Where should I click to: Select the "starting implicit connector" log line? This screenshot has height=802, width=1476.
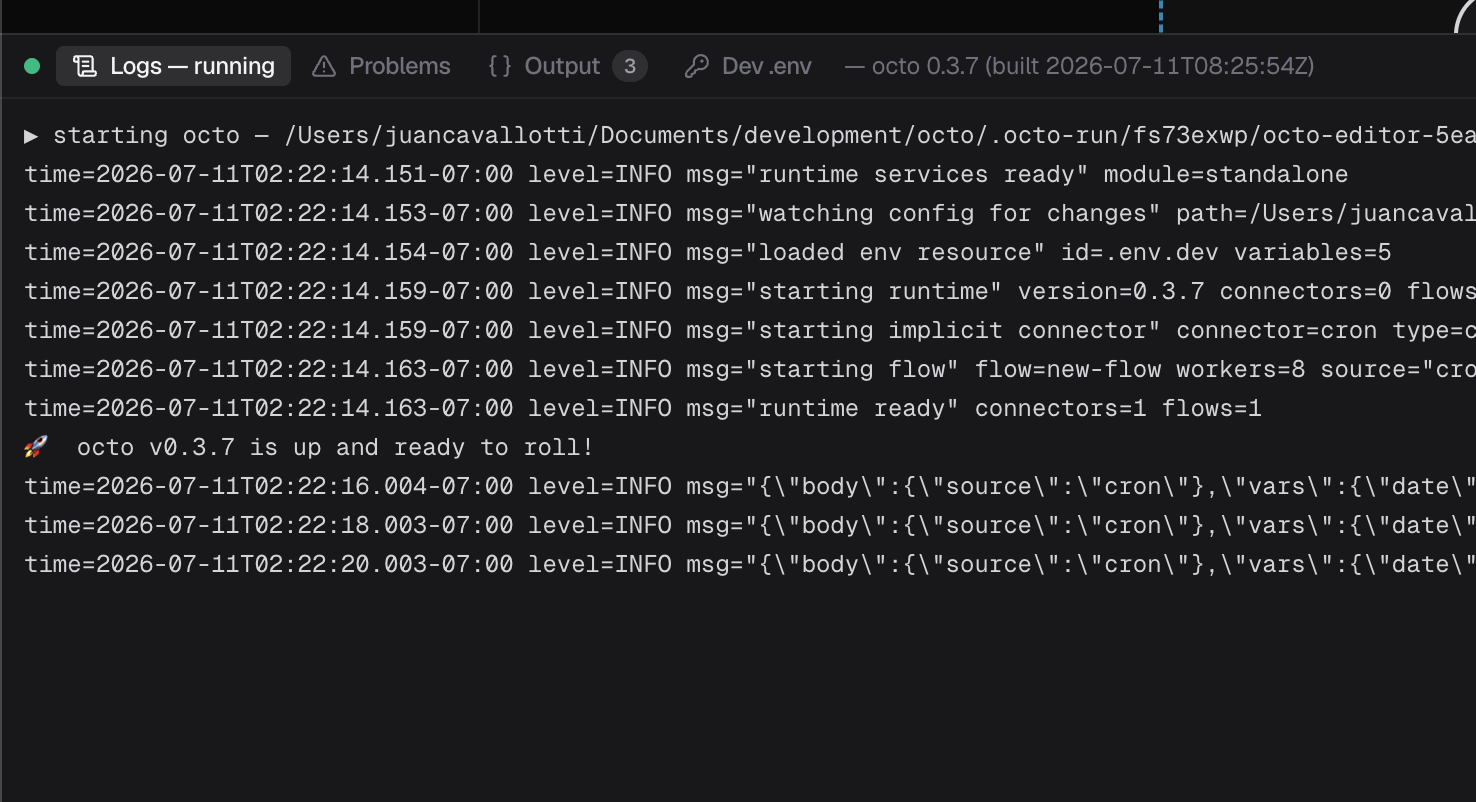pos(750,330)
